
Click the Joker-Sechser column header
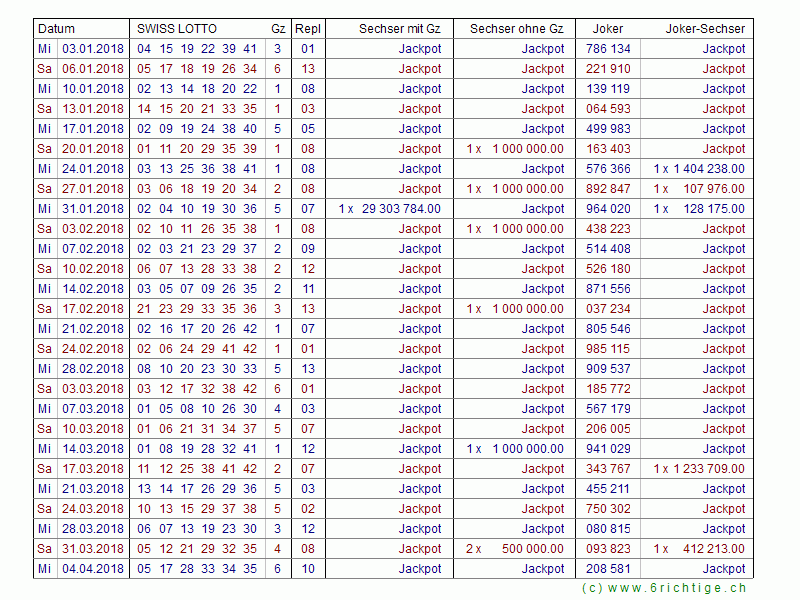coord(705,29)
